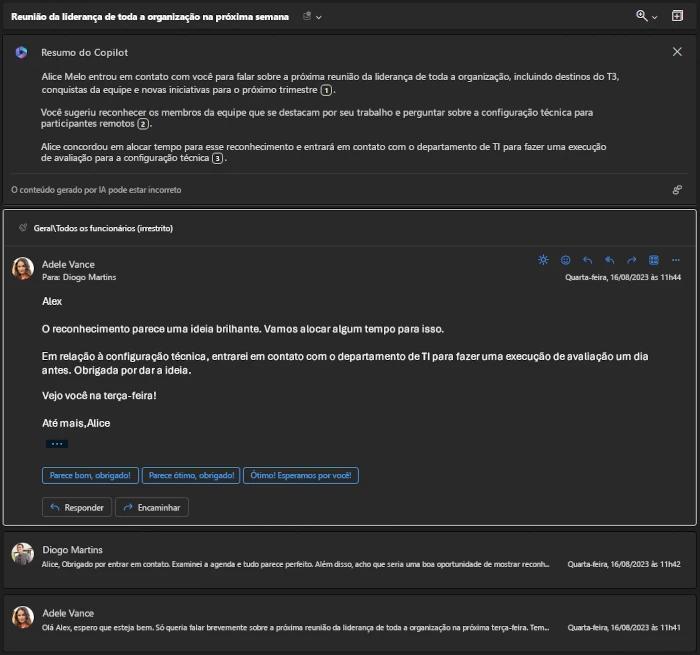Click the 'Vejo você na terça-feira!' line

[x=99, y=396]
